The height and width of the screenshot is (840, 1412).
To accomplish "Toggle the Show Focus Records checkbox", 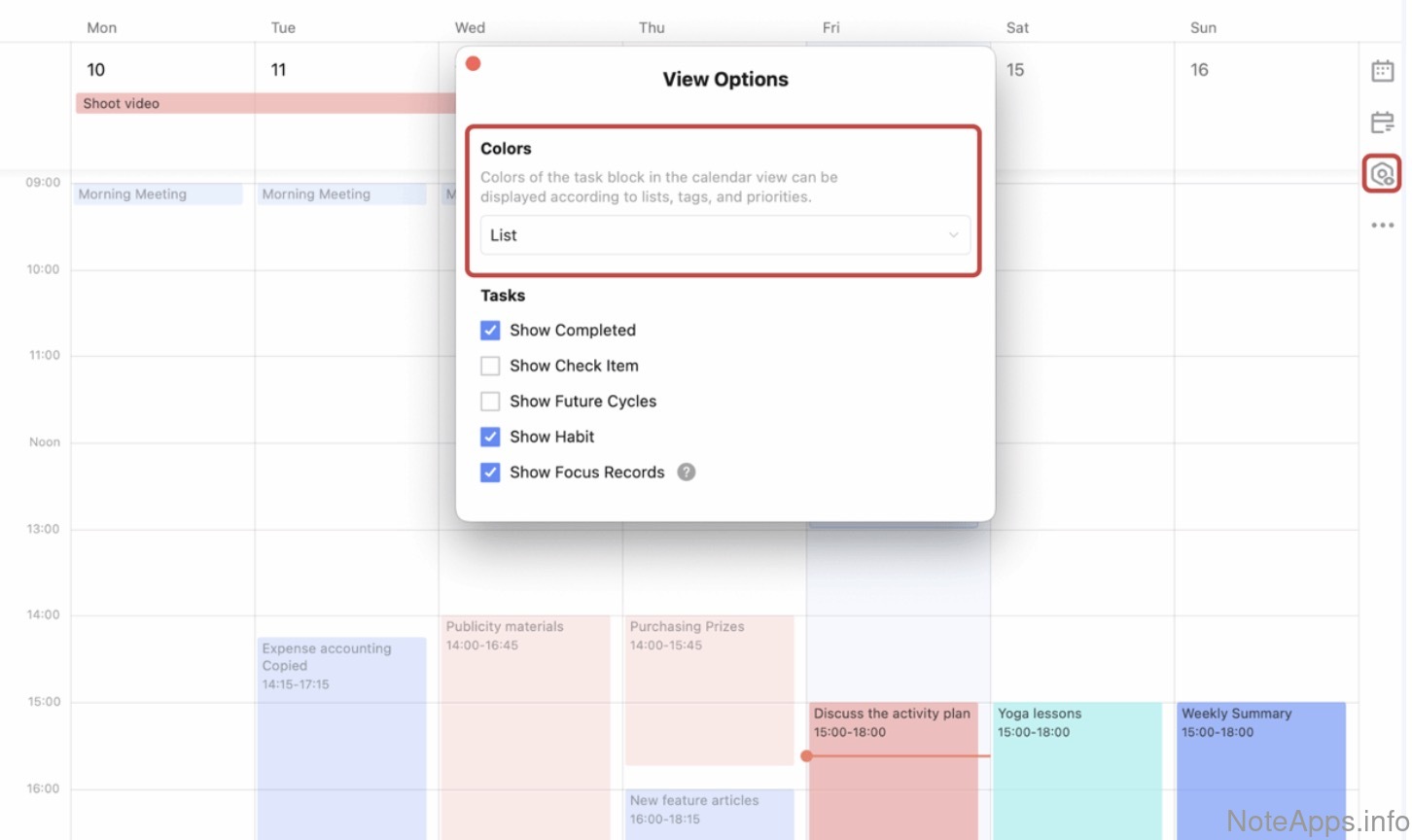I will (x=490, y=472).
